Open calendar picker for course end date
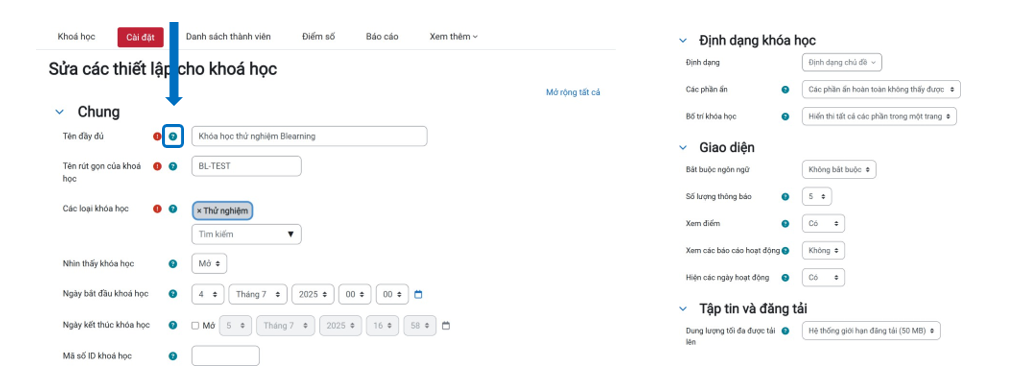The width and height of the screenshot is (1022, 379). [x=446, y=326]
